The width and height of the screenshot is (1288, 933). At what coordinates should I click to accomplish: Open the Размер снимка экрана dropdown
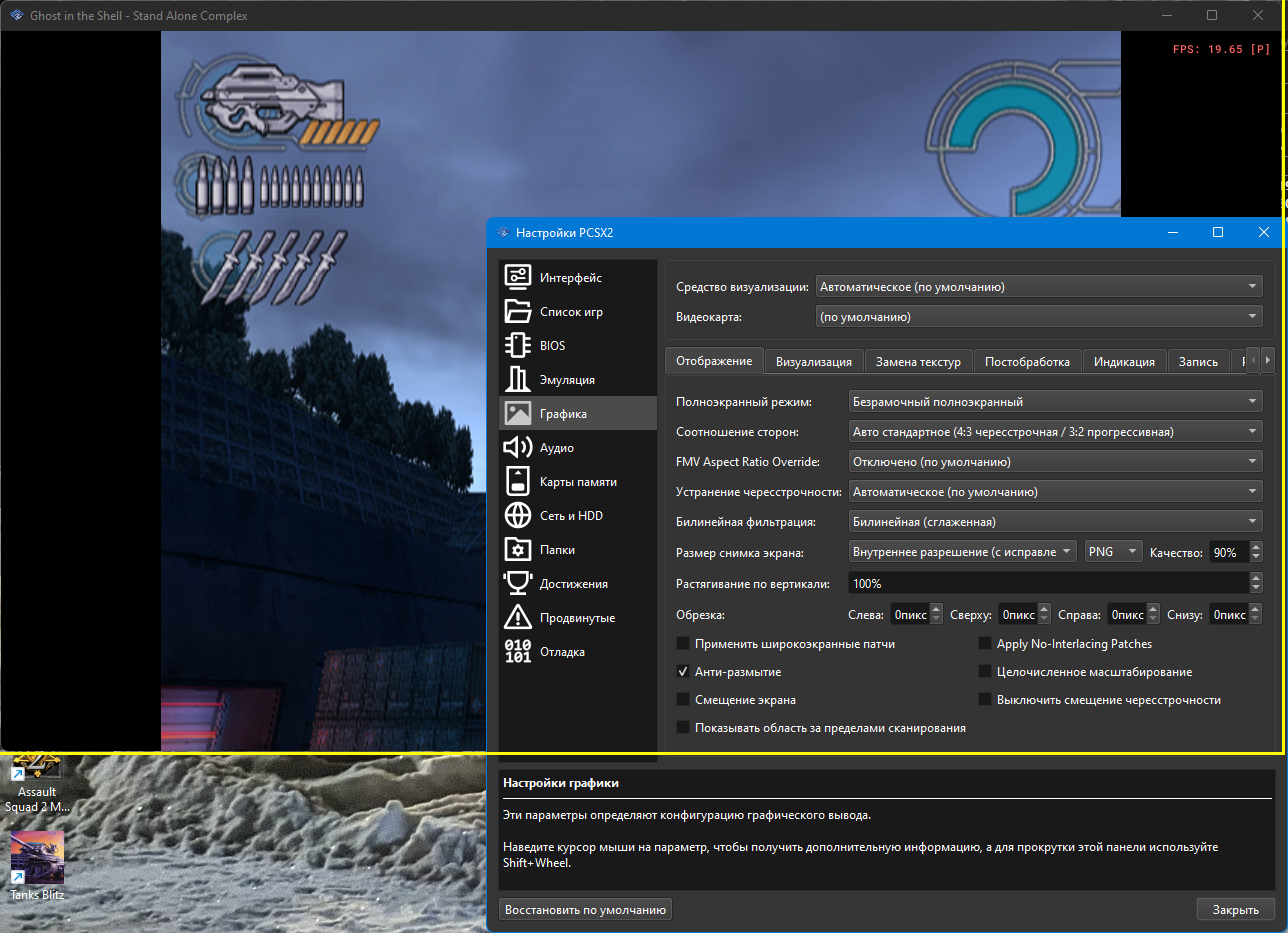962,552
